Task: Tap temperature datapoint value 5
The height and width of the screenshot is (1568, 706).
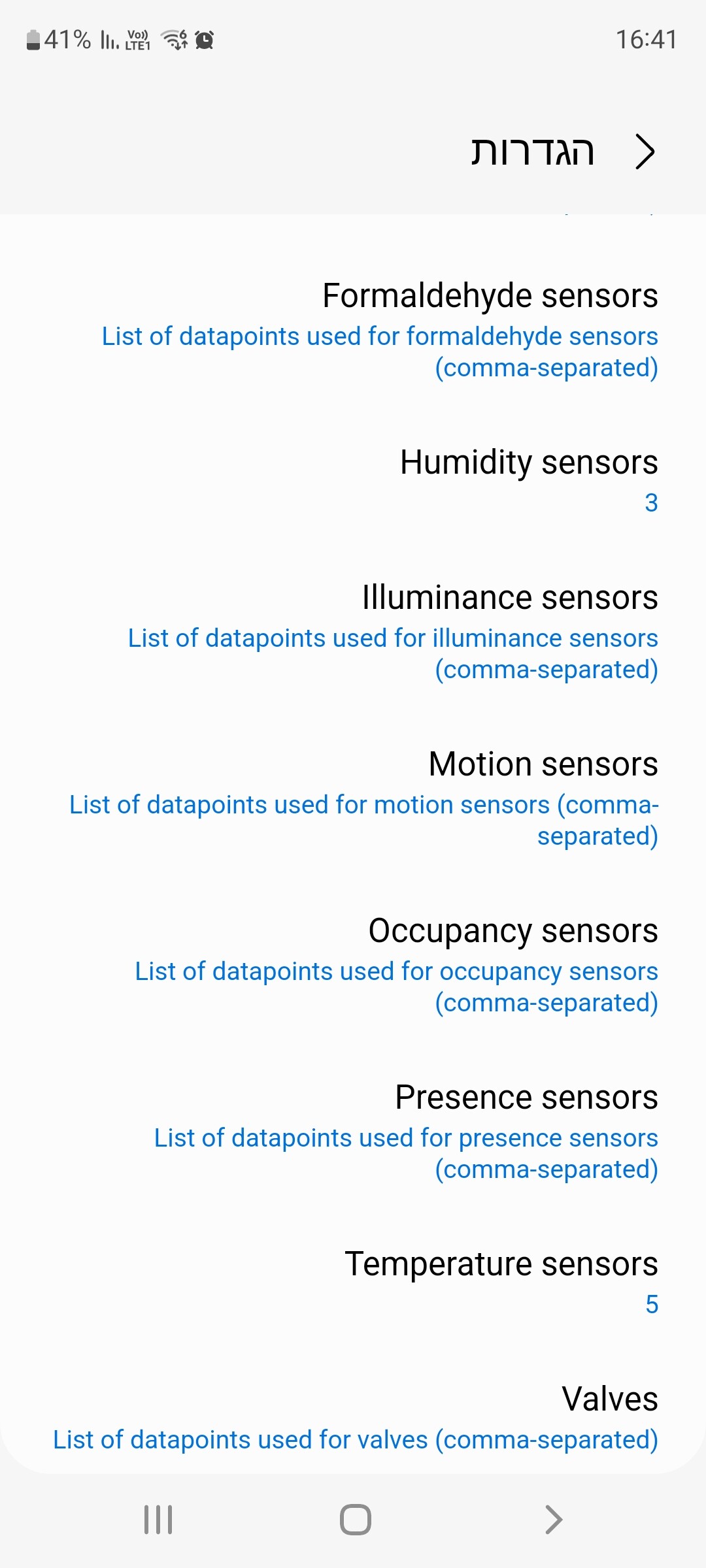Action: (651, 1305)
